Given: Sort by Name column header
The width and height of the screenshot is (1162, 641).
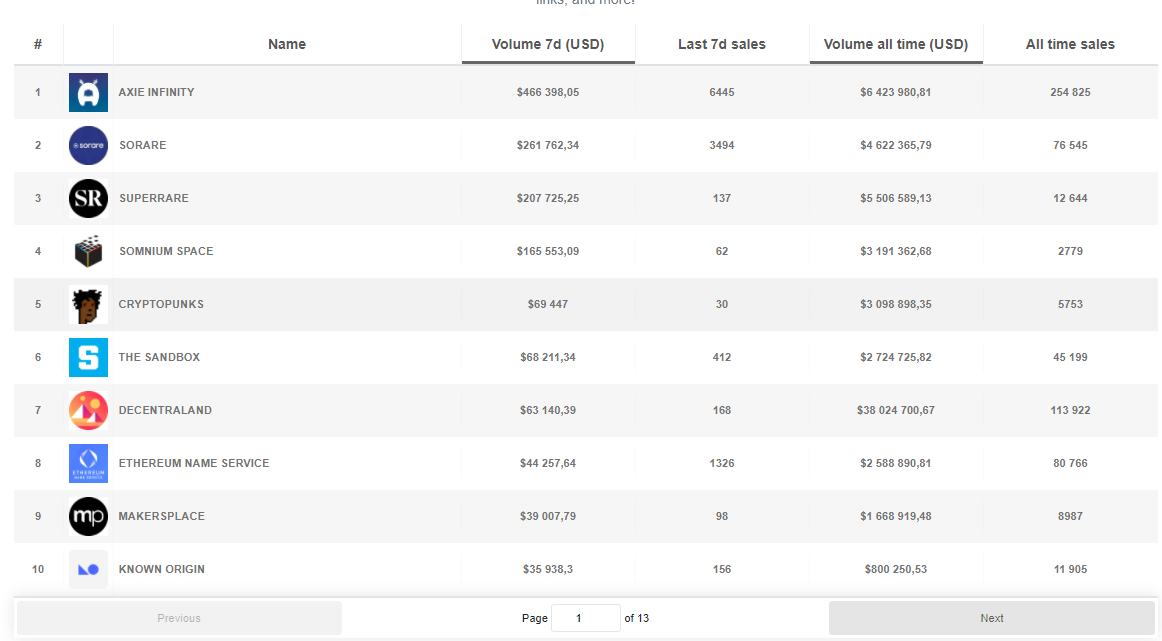Looking at the screenshot, I should click(x=287, y=44).
